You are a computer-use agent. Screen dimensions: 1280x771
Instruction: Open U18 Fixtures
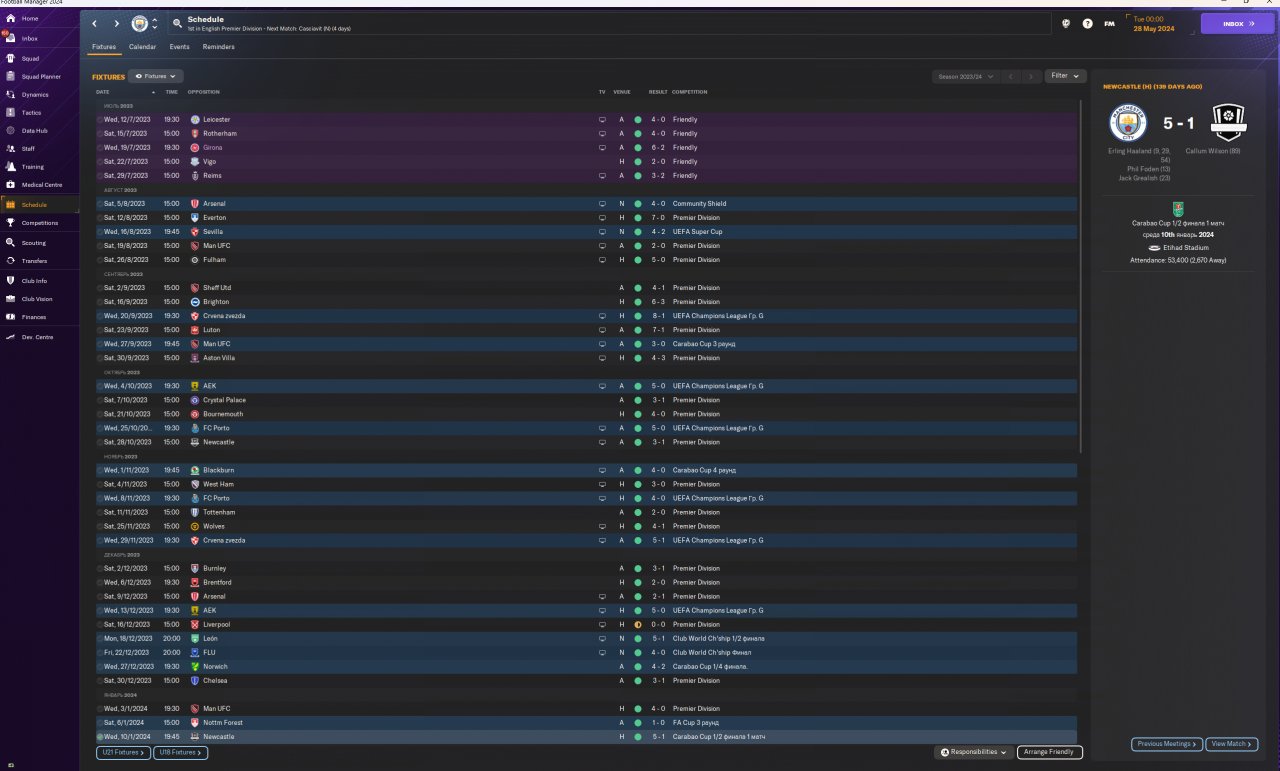click(180, 752)
